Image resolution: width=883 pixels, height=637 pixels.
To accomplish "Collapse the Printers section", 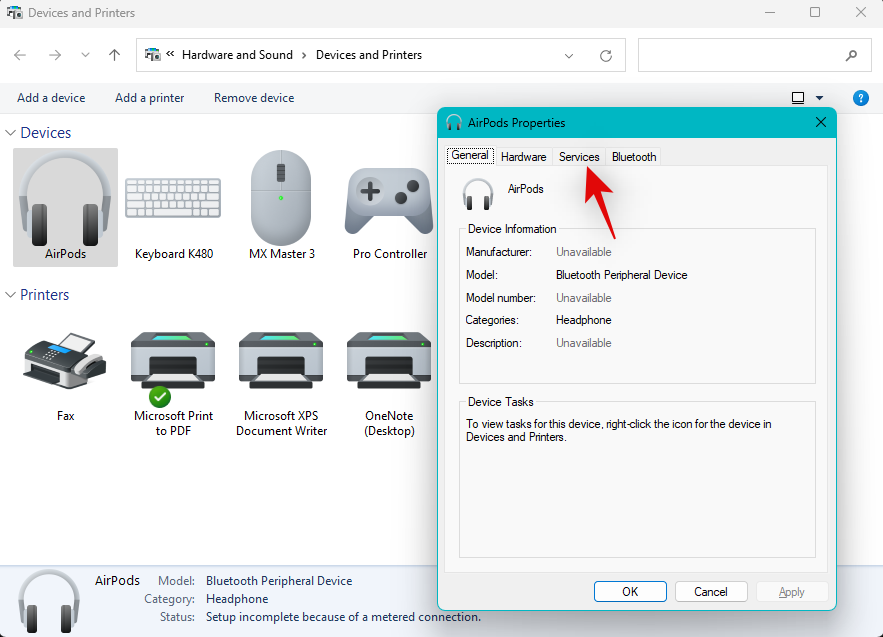I will [x=10, y=295].
